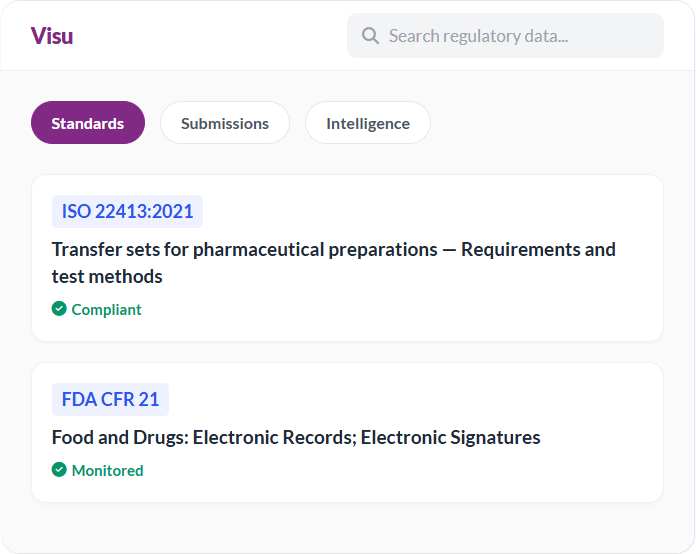Screen dimensions: 696x554
Task: Click the green Compliant checkmark icon
Action: coord(59,309)
